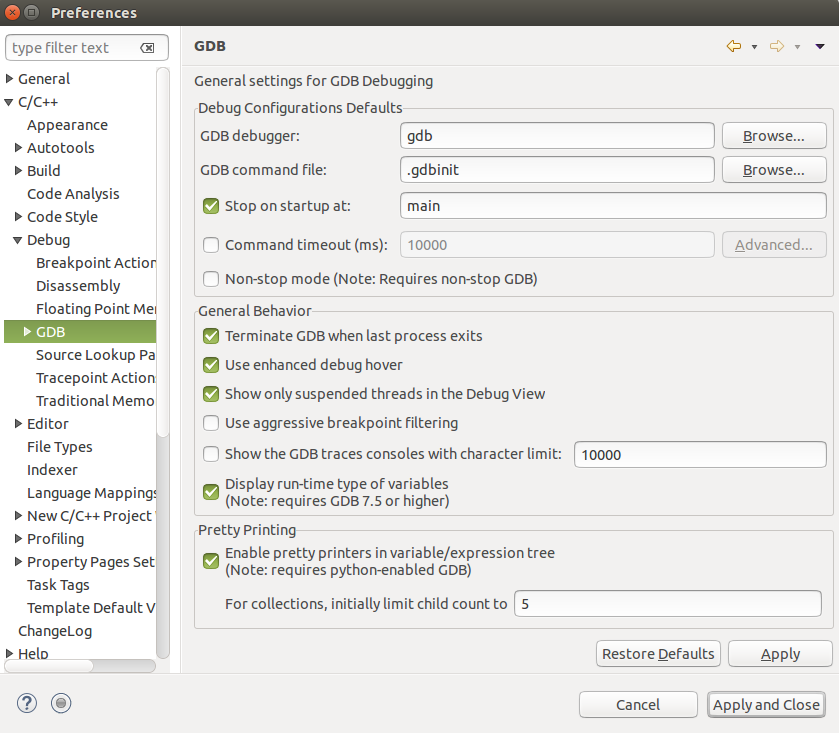Toggle Show only suspended threads checkbox

tap(211, 394)
